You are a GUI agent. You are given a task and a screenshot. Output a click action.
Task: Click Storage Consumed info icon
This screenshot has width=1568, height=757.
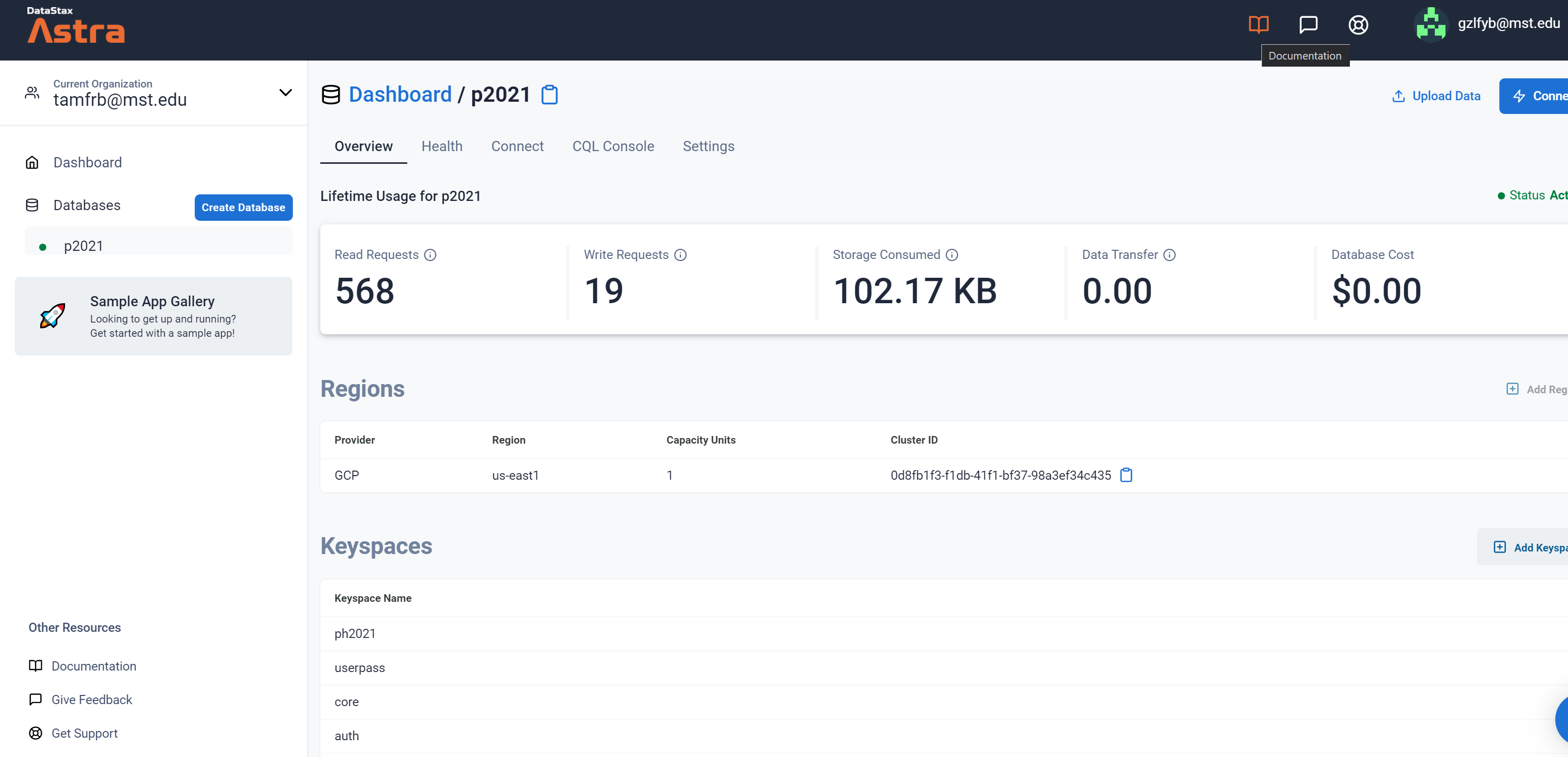click(952, 254)
